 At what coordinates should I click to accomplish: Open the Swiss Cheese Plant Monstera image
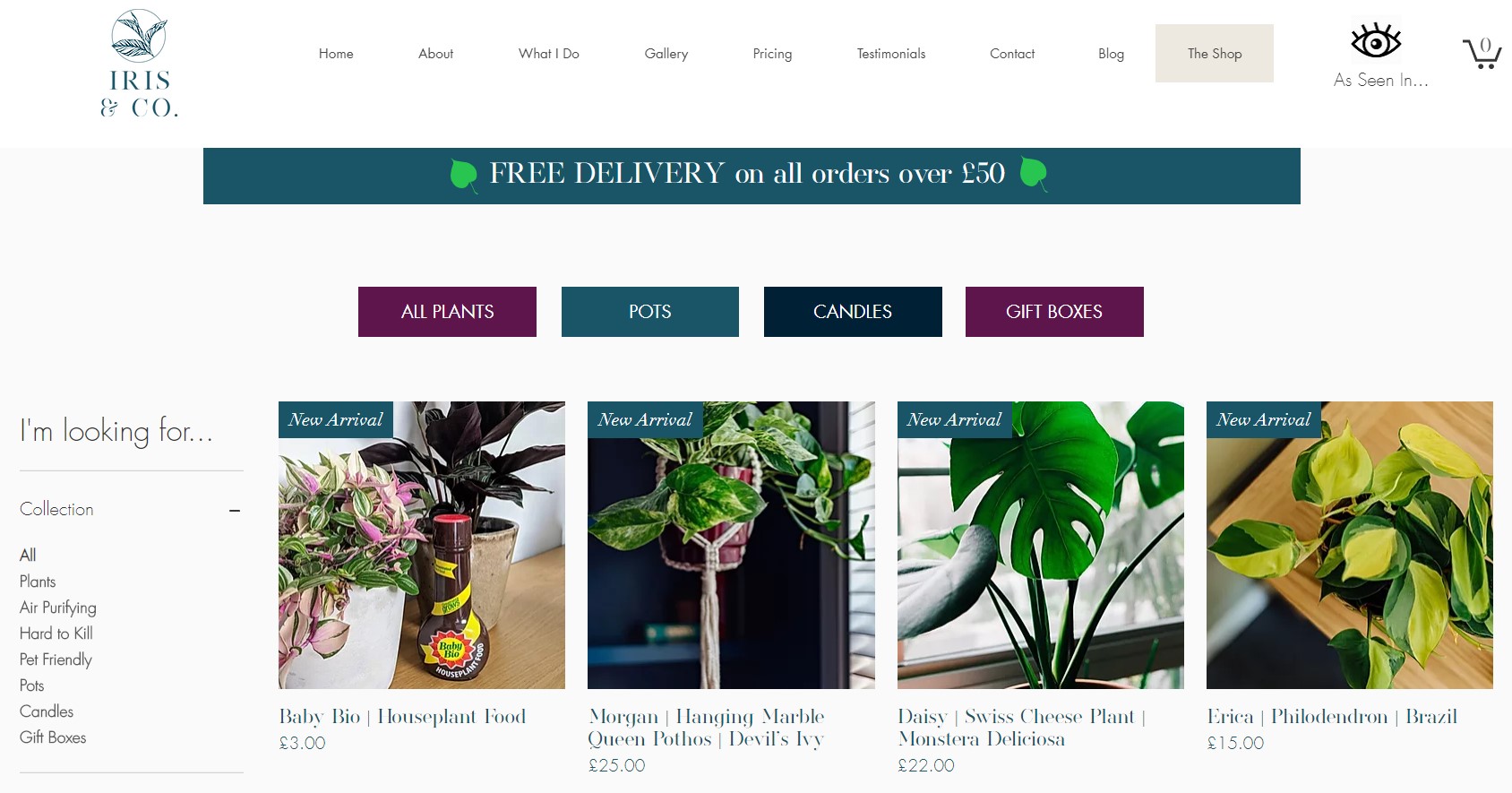pyautogui.click(x=1041, y=545)
